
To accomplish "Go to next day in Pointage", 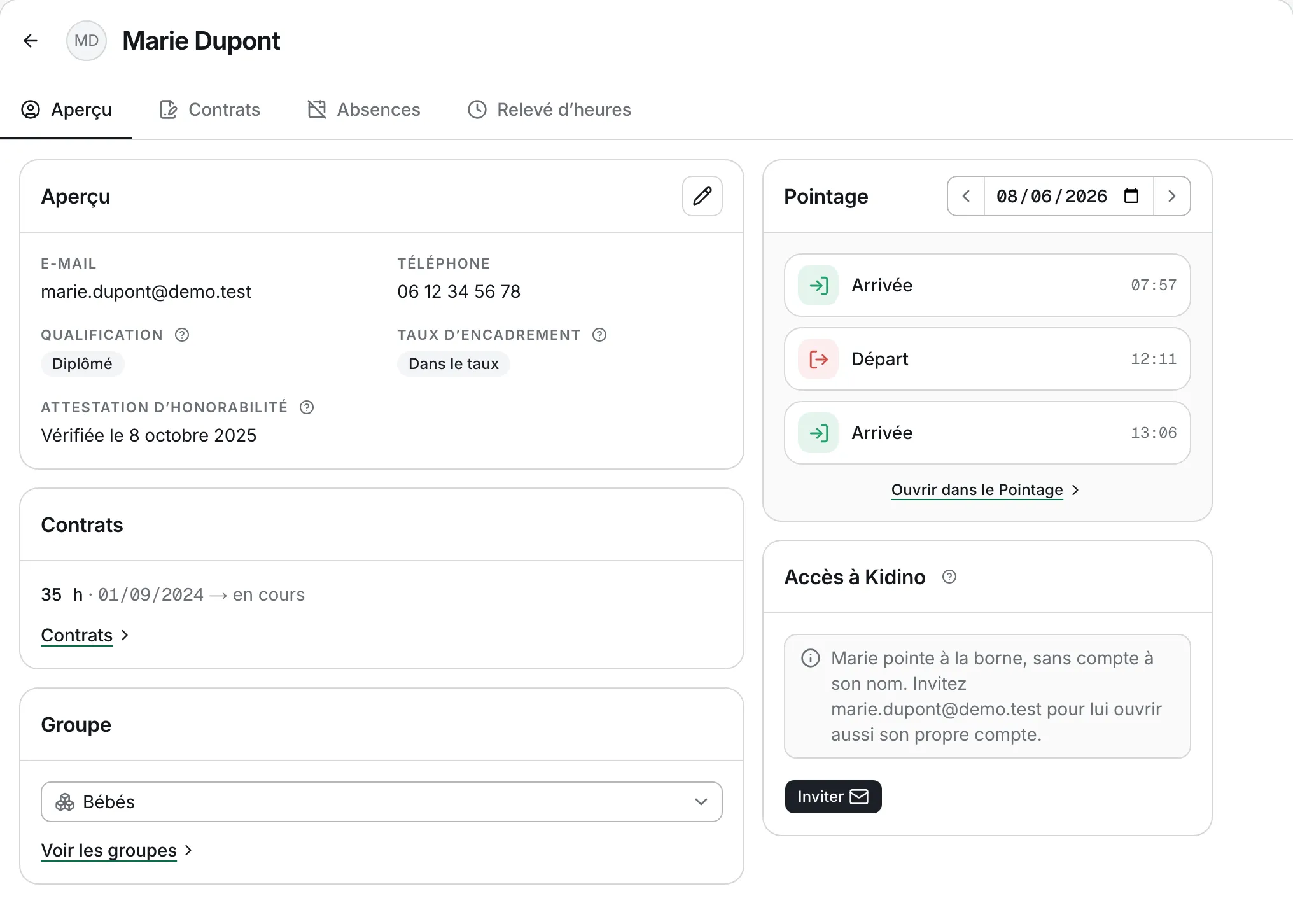I will (1172, 196).
